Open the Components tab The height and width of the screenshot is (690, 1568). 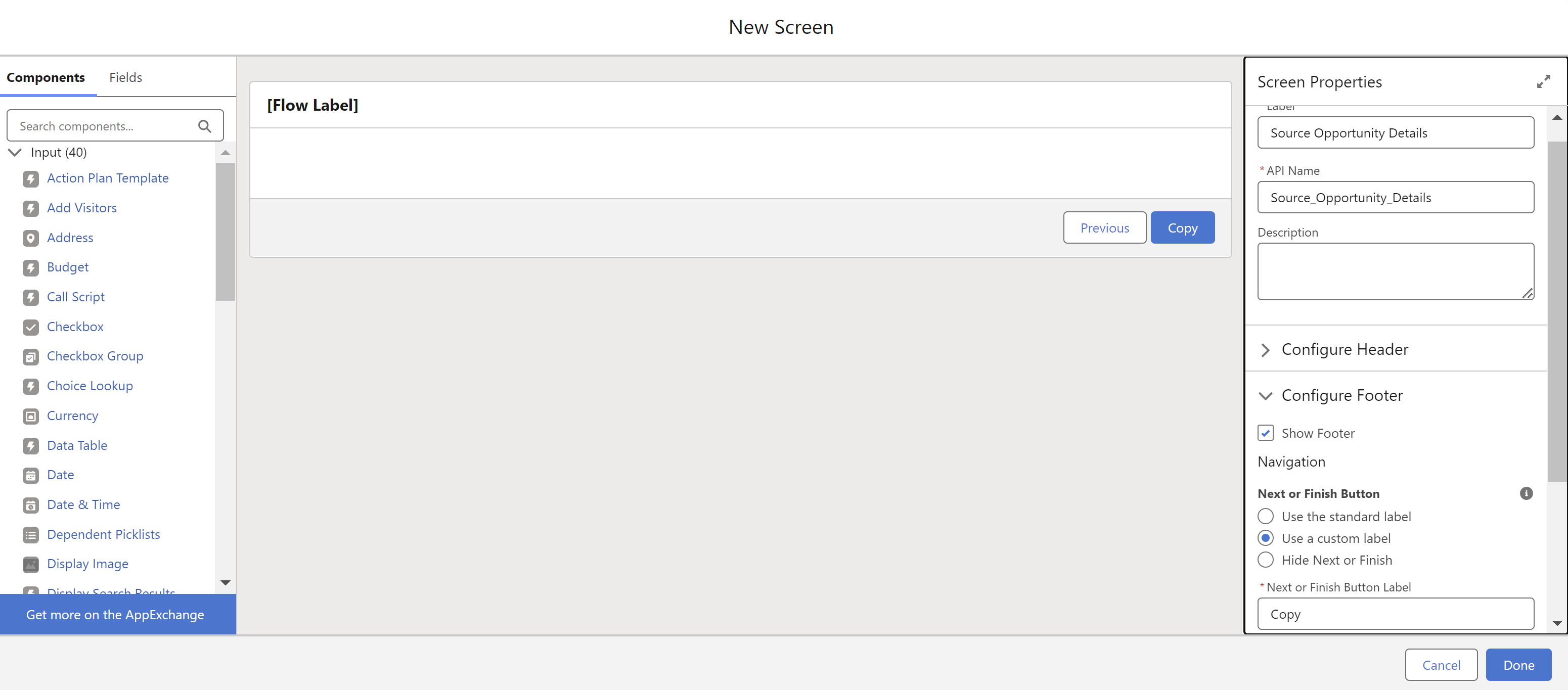click(x=46, y=77)
